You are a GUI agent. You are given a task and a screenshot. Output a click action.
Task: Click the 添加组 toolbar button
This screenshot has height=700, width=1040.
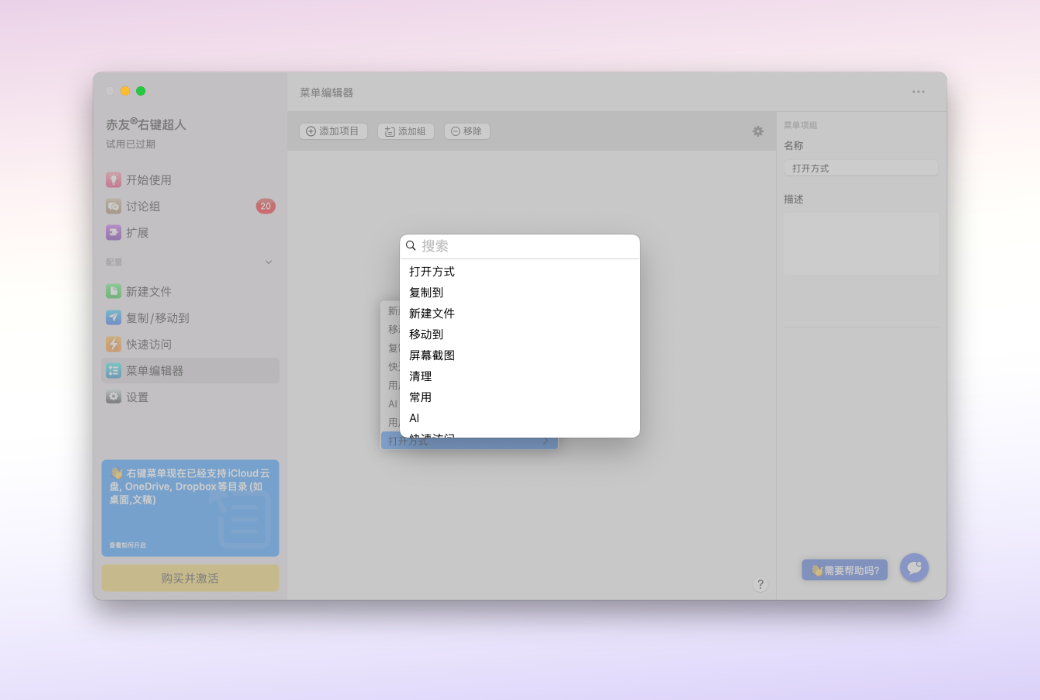(406, 131)
